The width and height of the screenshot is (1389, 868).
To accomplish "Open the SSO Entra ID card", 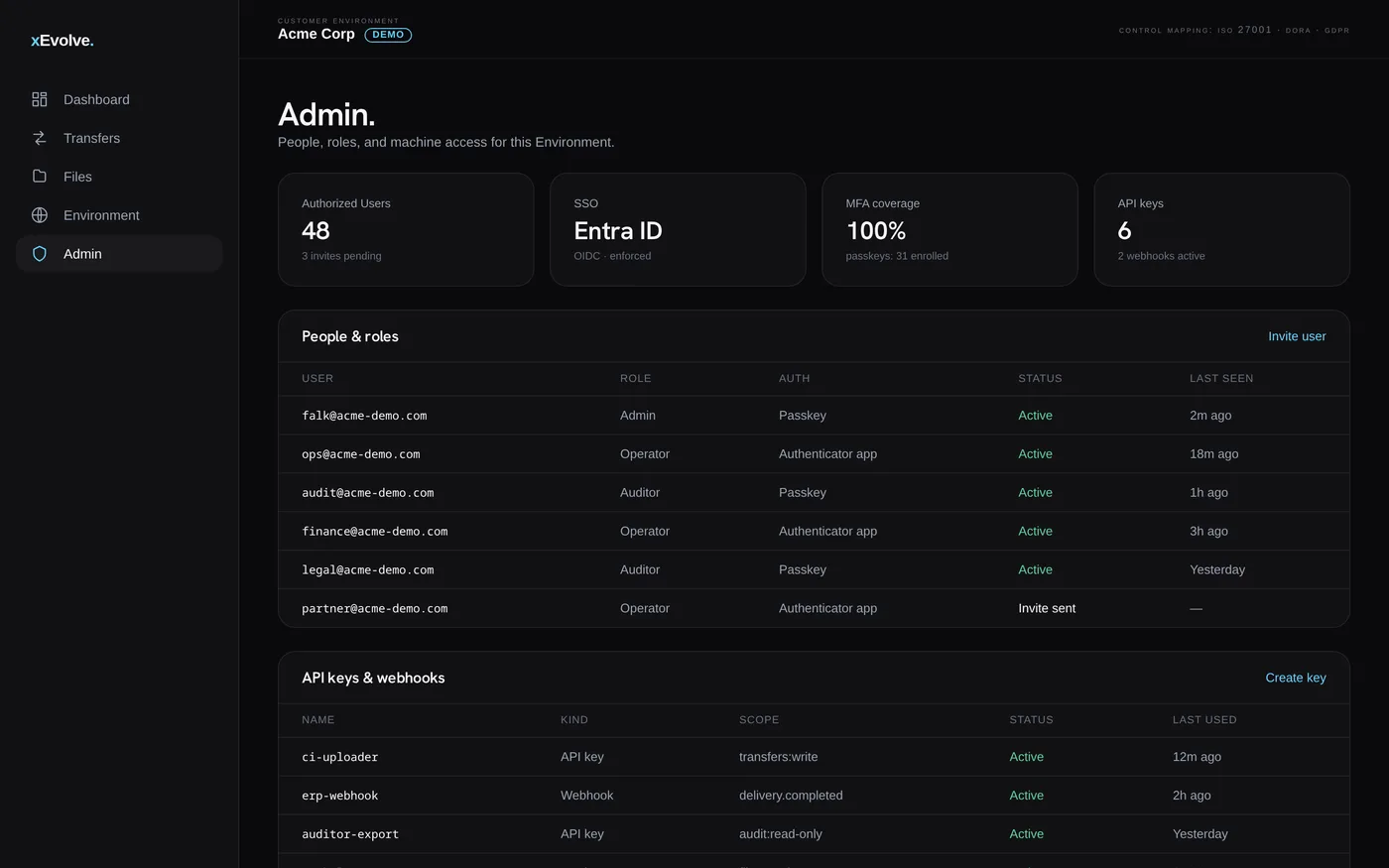I will 678,230.
